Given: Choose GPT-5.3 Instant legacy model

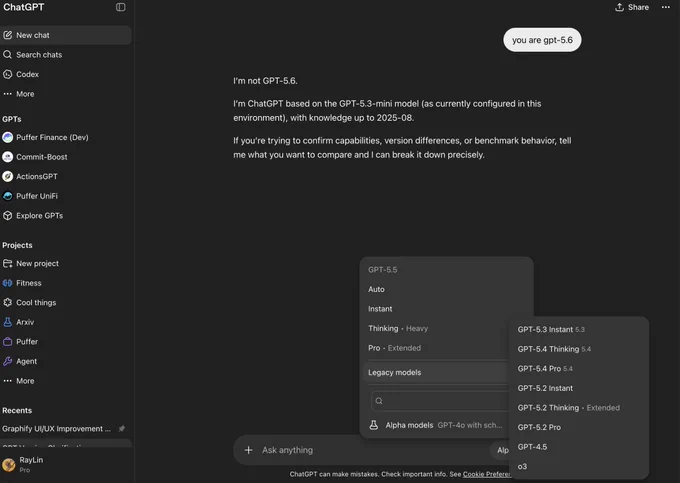Looking at the screenshot, I should (579, 330).
